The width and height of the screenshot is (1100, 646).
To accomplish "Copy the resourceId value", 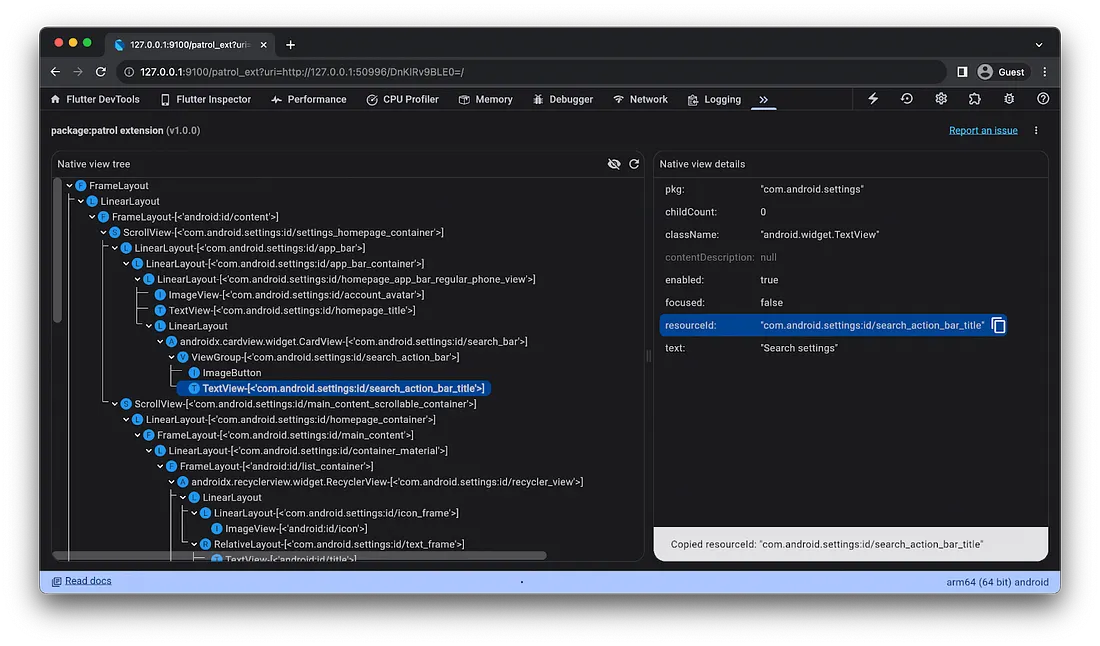I will coord(998,325).
